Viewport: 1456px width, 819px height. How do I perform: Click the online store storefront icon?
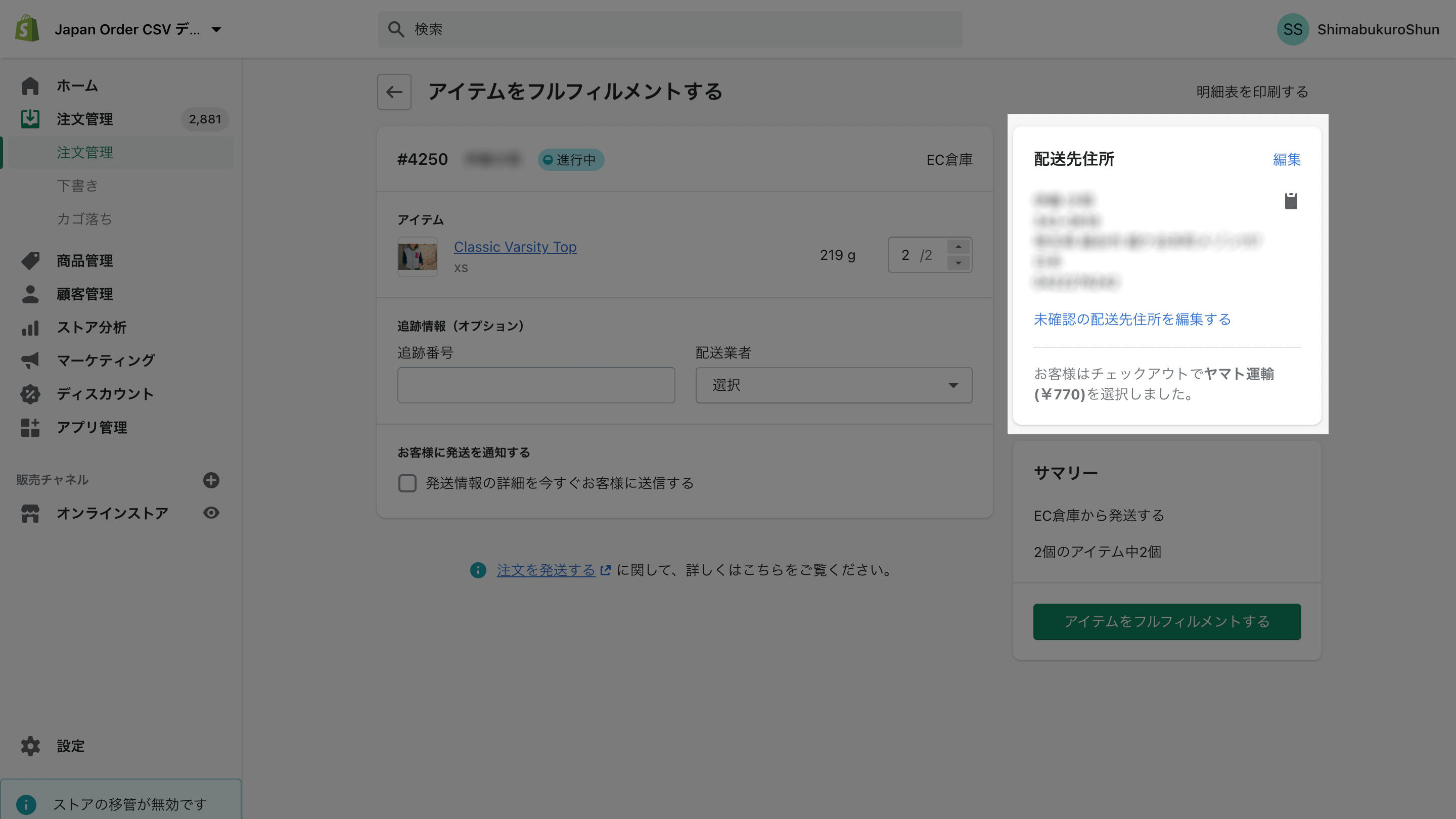click(x=30, y=513)
